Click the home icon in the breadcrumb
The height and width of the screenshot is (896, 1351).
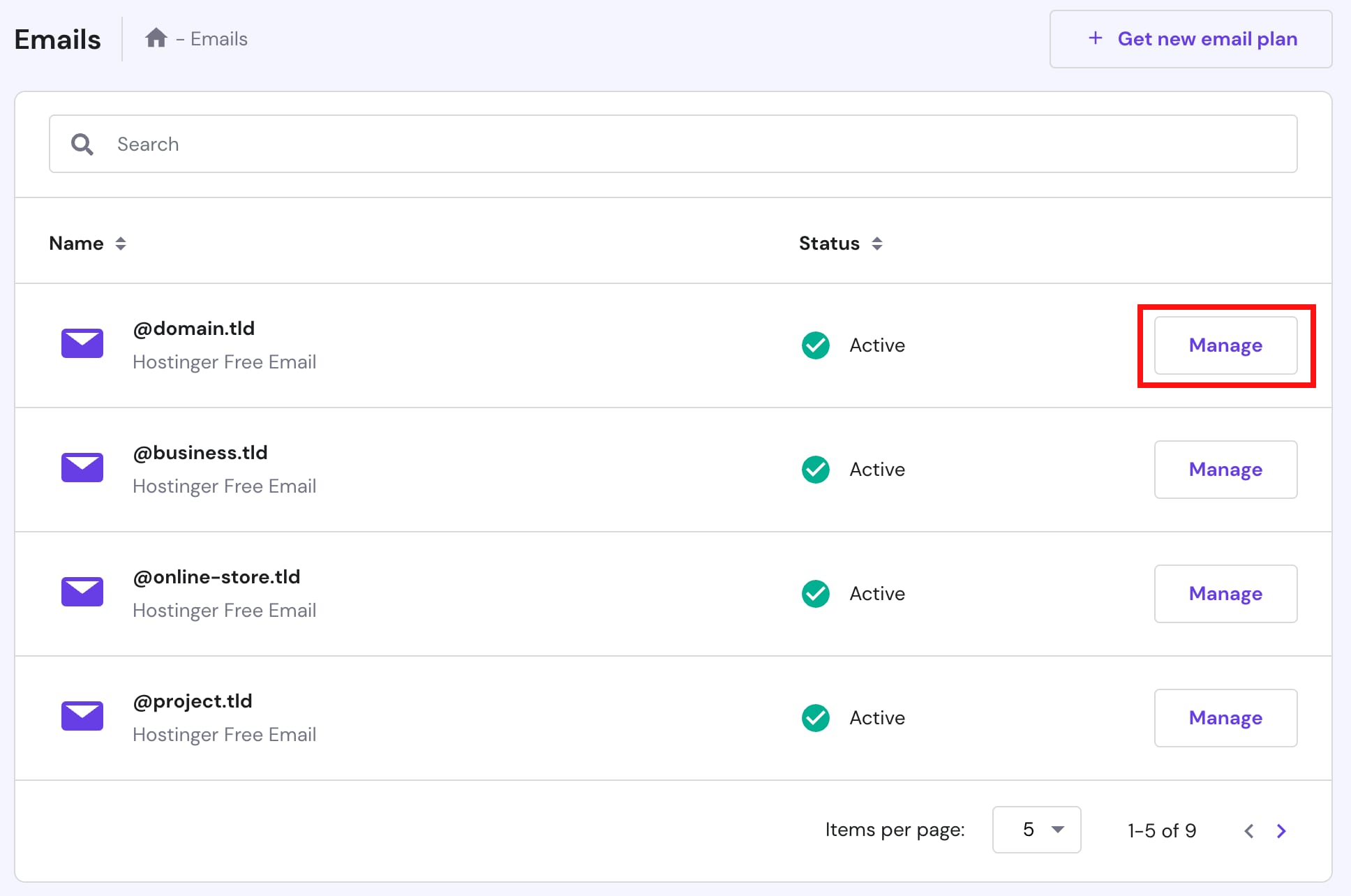pyautogui.click(x=156, y=38)
